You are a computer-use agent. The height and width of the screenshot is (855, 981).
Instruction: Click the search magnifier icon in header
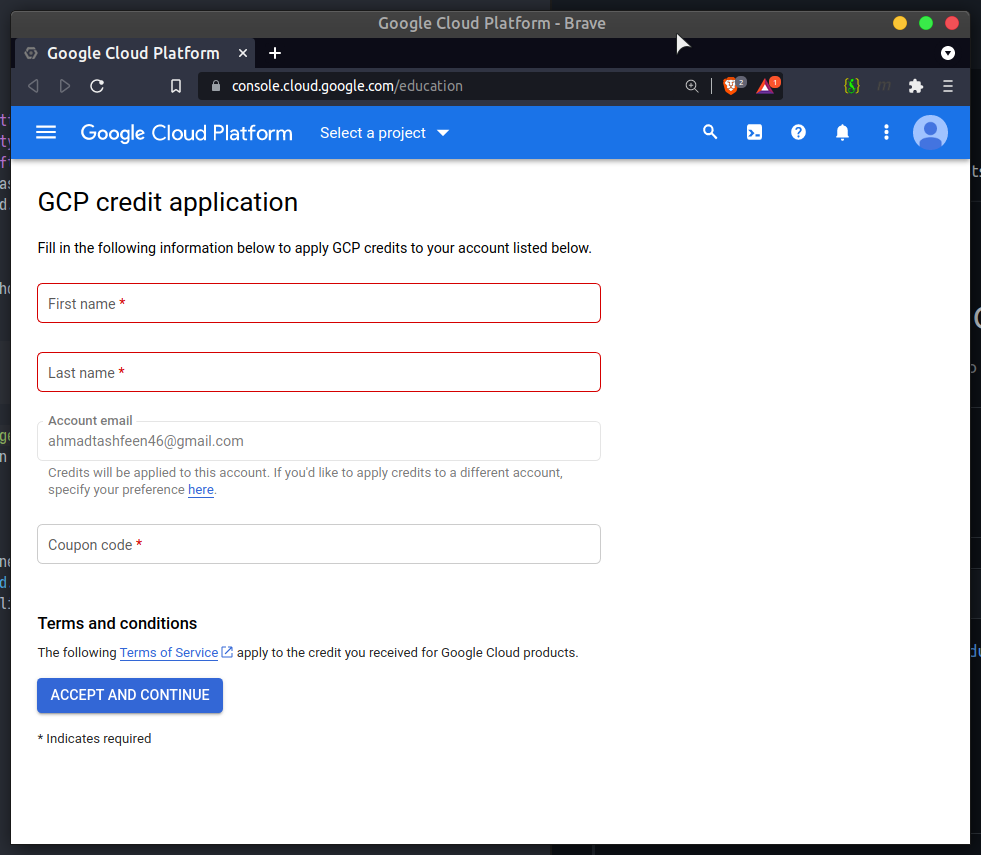pos(710,132)
